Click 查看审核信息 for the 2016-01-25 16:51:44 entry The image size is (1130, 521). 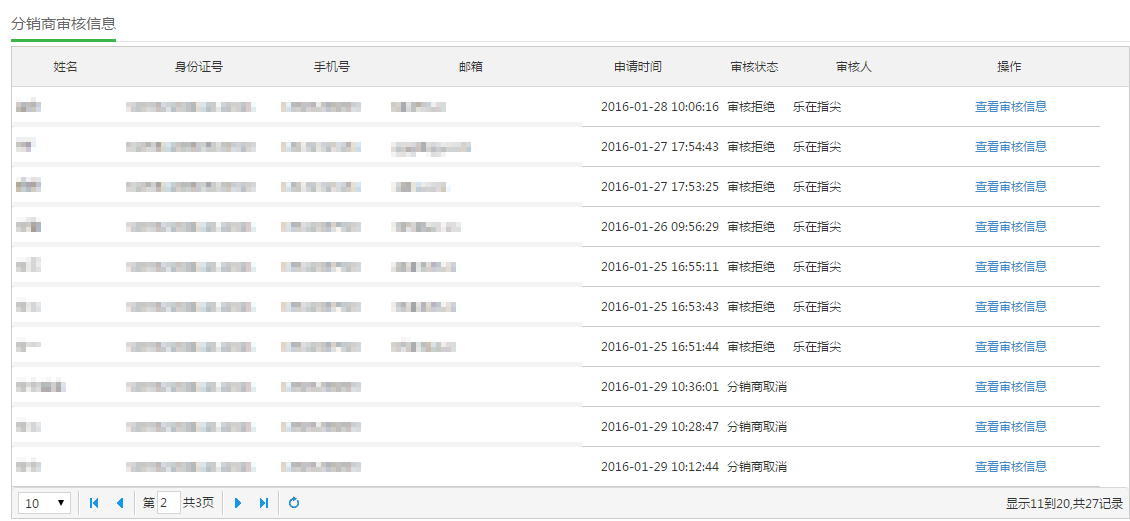coord(1010,347)
